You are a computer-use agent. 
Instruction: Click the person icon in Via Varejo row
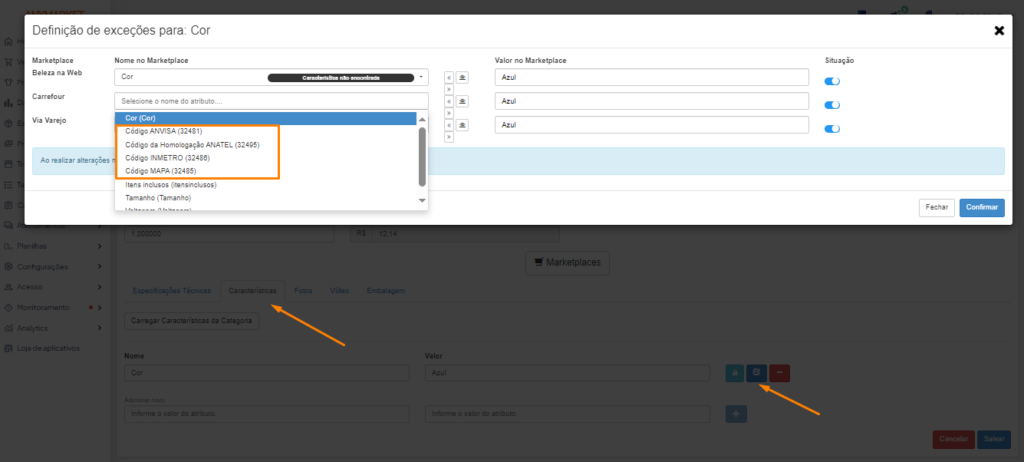pos(462,125)
